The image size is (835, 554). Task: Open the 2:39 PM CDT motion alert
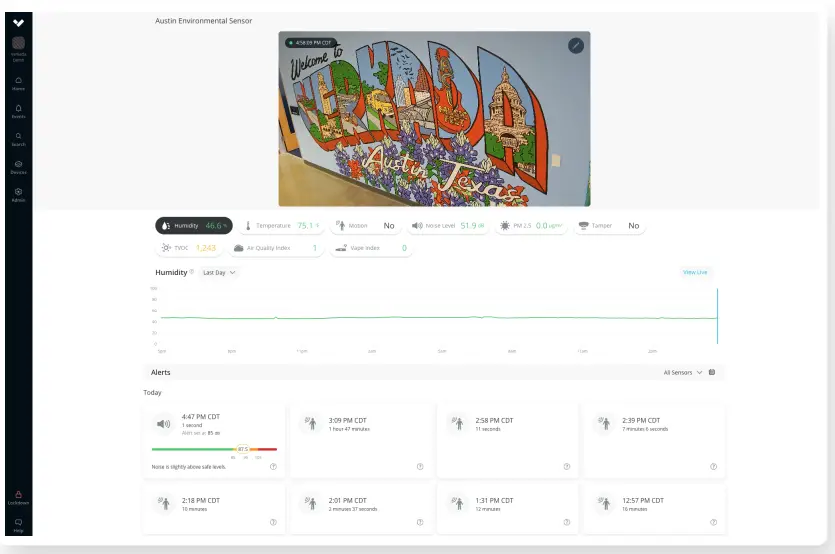654,441
